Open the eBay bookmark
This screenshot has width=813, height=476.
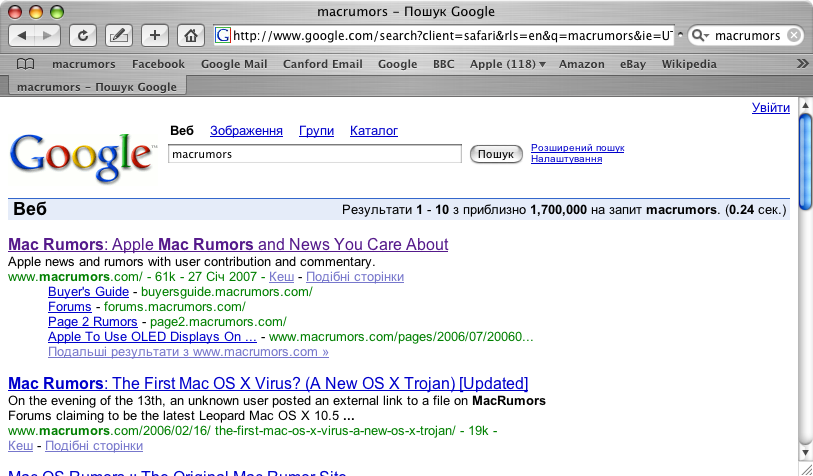[x=633, y=64]
